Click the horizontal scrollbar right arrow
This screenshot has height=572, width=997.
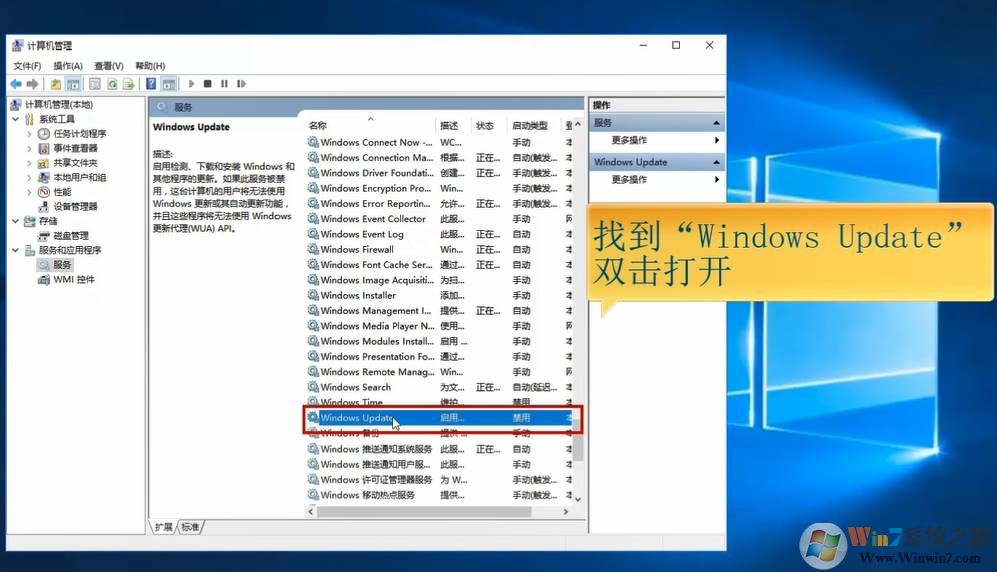(566, 511)
